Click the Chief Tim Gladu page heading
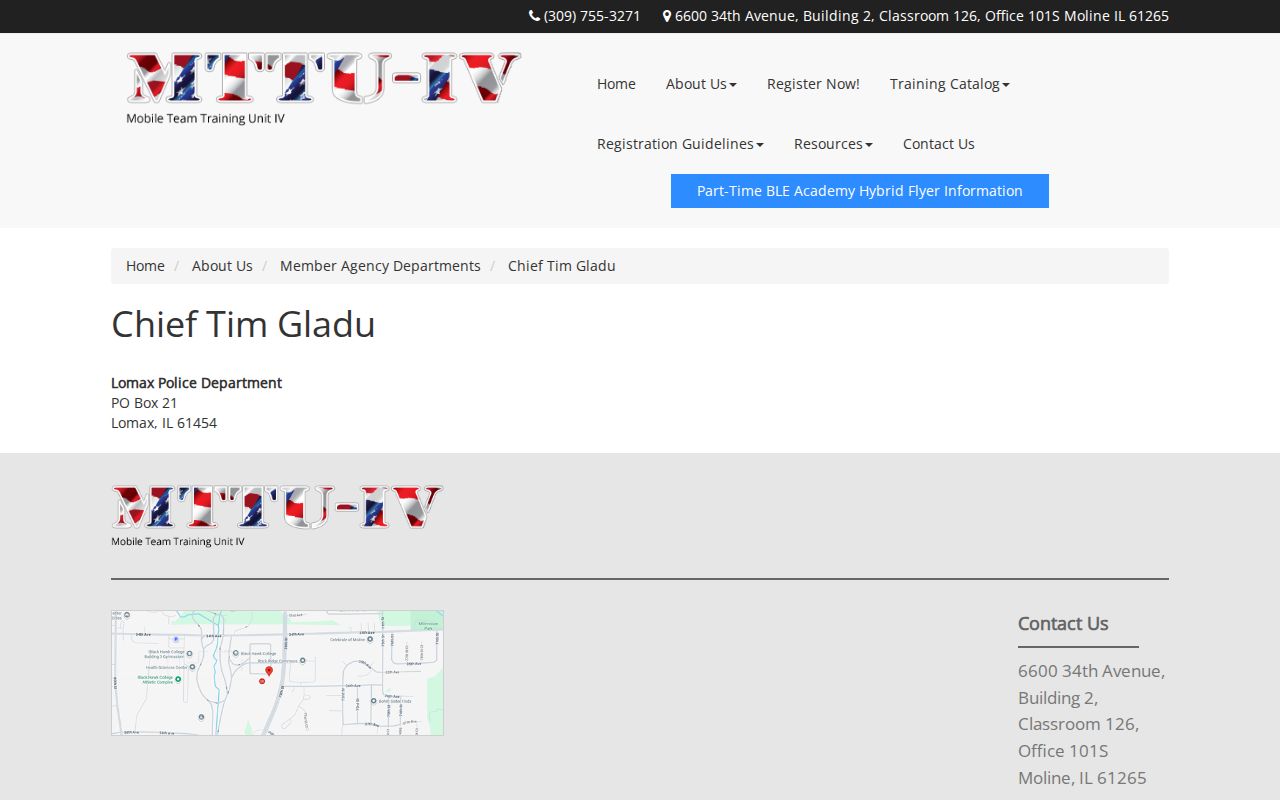 243,324
